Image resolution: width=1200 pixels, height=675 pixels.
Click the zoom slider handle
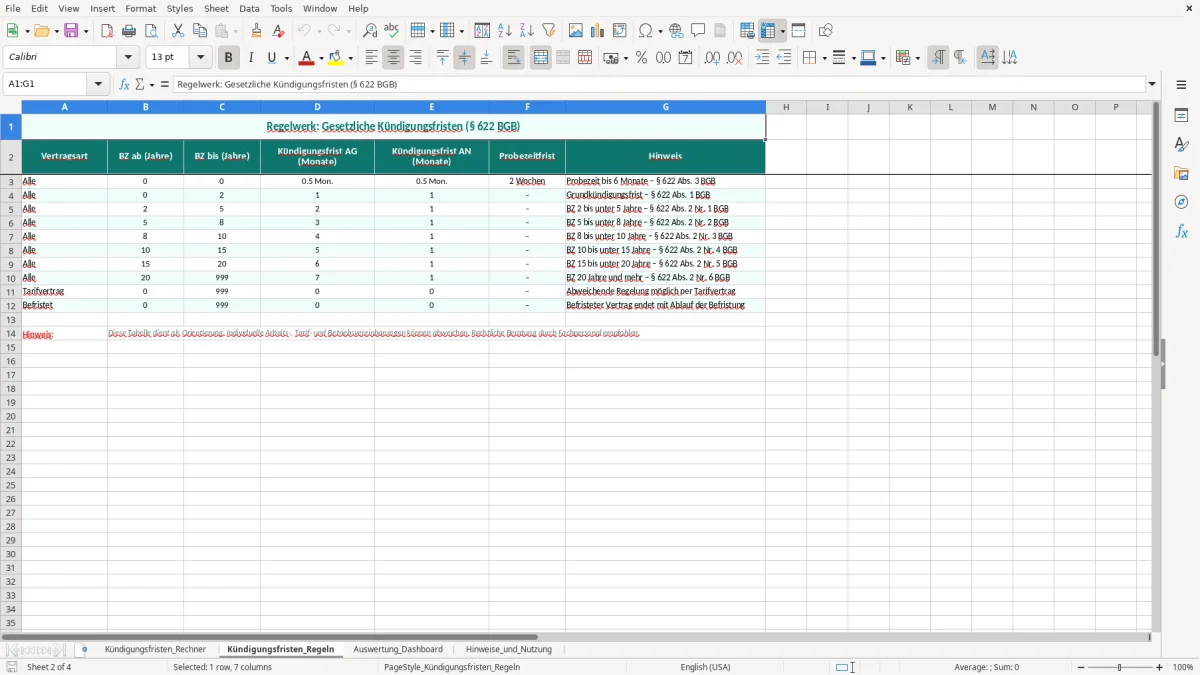(1119, 667)
